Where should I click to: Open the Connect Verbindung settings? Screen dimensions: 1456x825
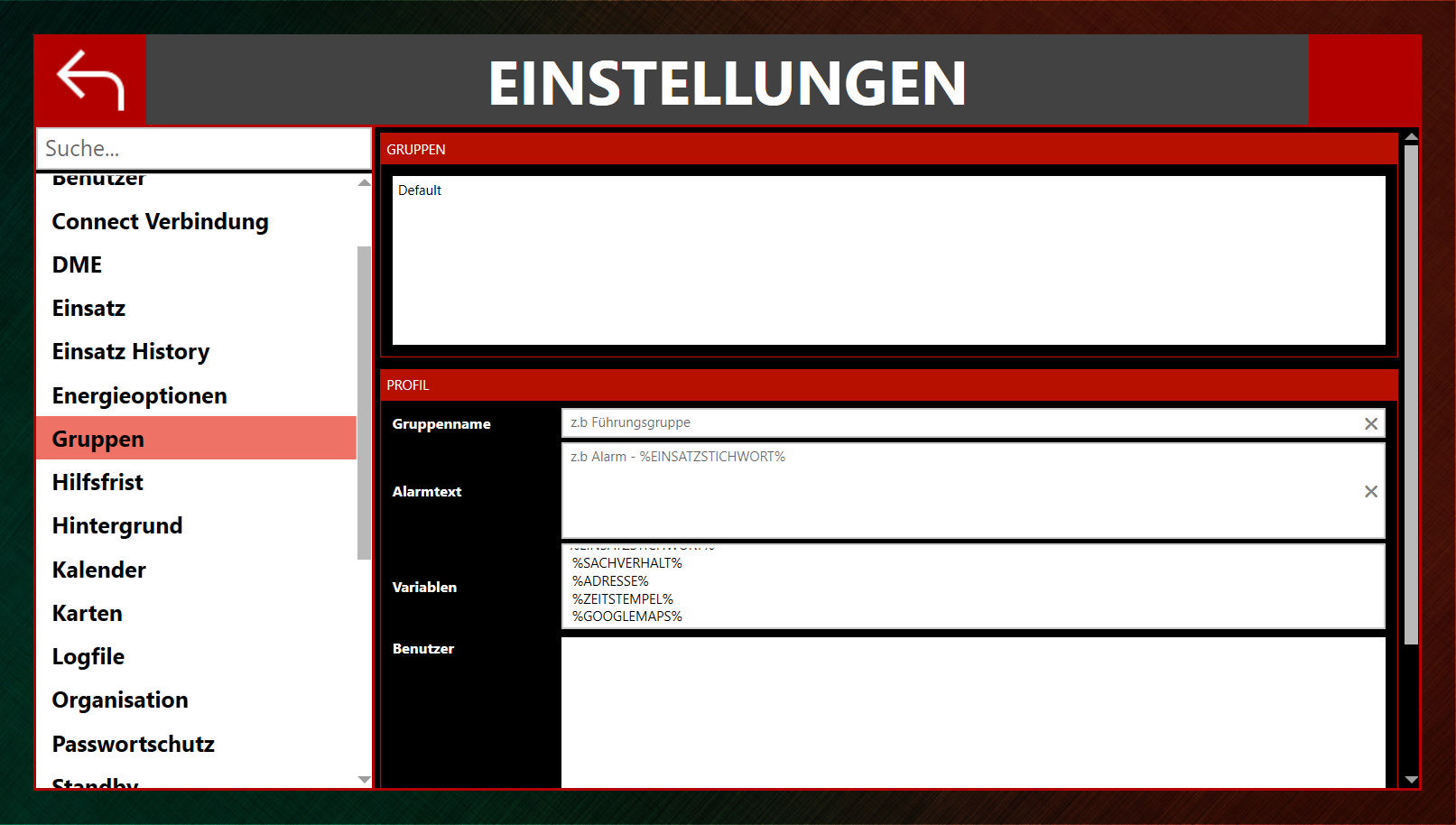[160, 221]
